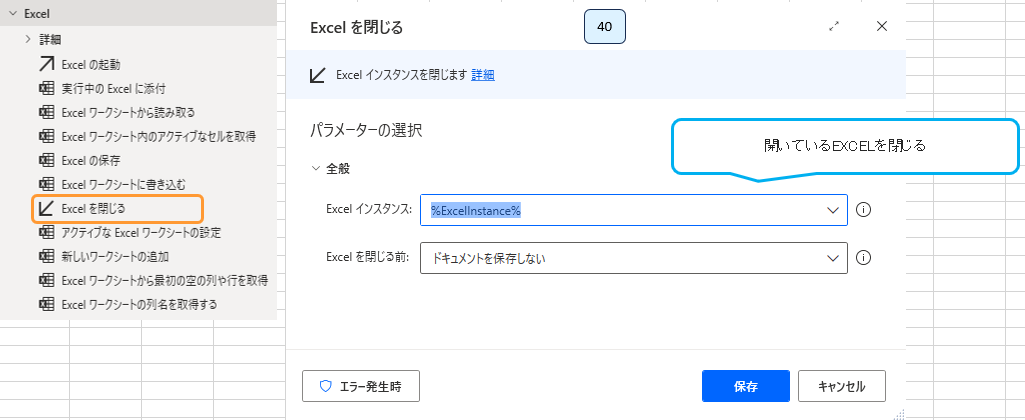This screenshot has width=1025, height=420.
Task: Click the エラー発生時 button
Action: [361, 385]
